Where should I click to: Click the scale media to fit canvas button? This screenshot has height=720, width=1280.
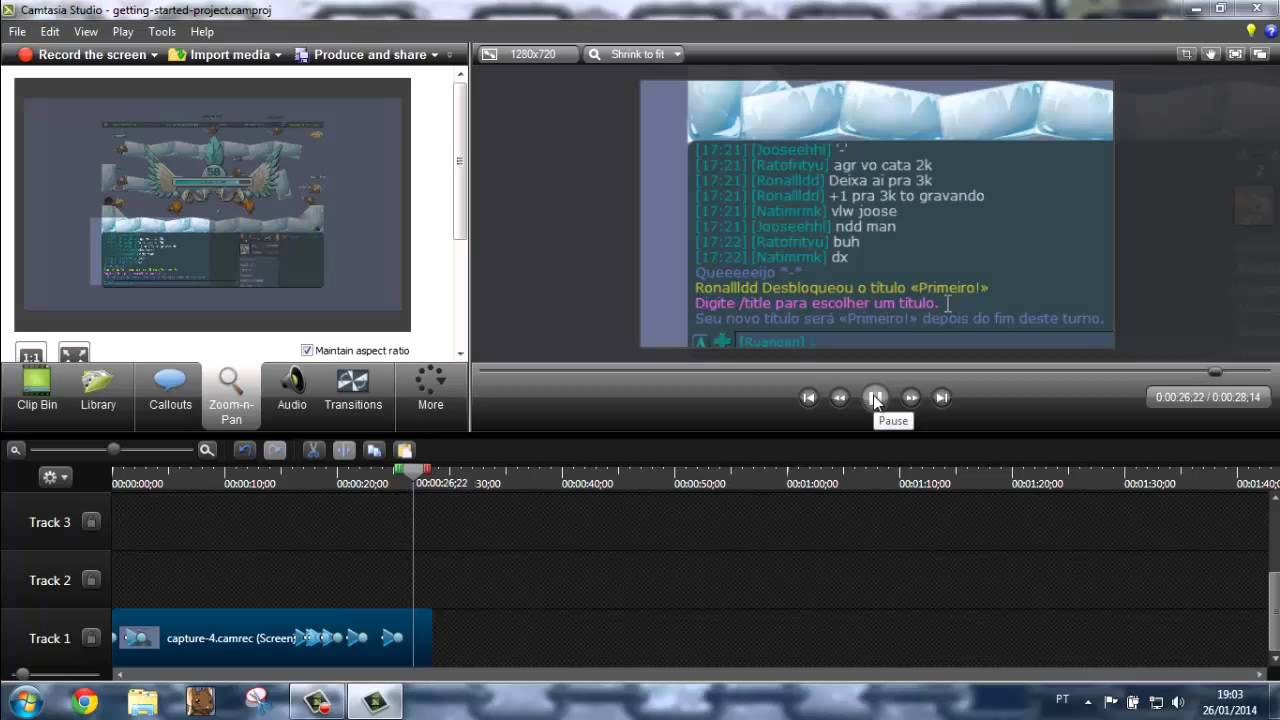coord(74,355)
